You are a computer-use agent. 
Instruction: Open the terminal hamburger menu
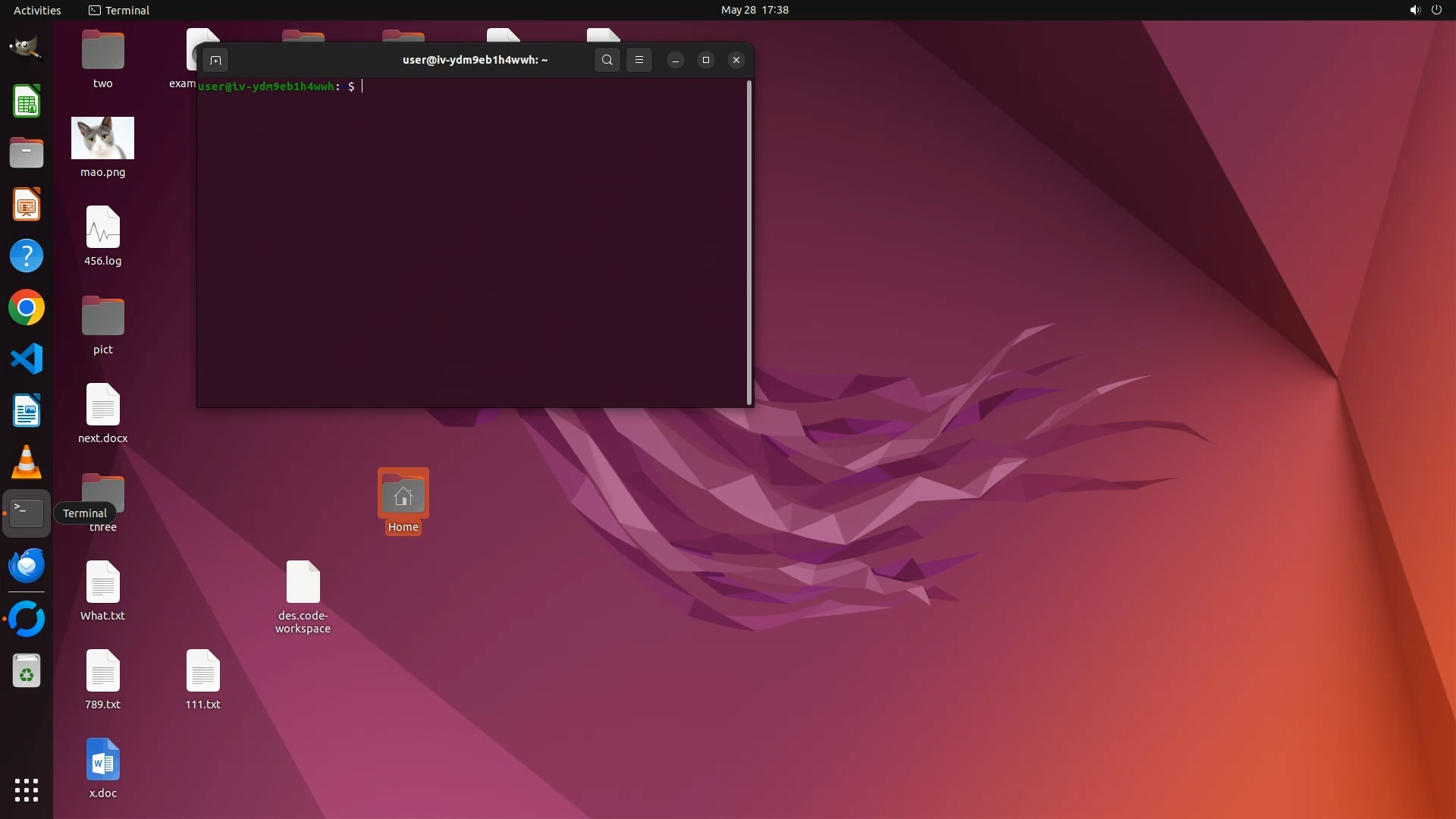[639, 60]
